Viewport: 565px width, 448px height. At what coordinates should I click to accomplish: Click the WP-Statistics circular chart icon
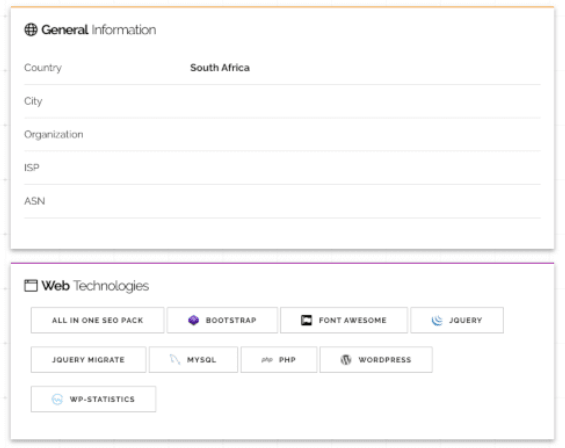click(57, 399)
